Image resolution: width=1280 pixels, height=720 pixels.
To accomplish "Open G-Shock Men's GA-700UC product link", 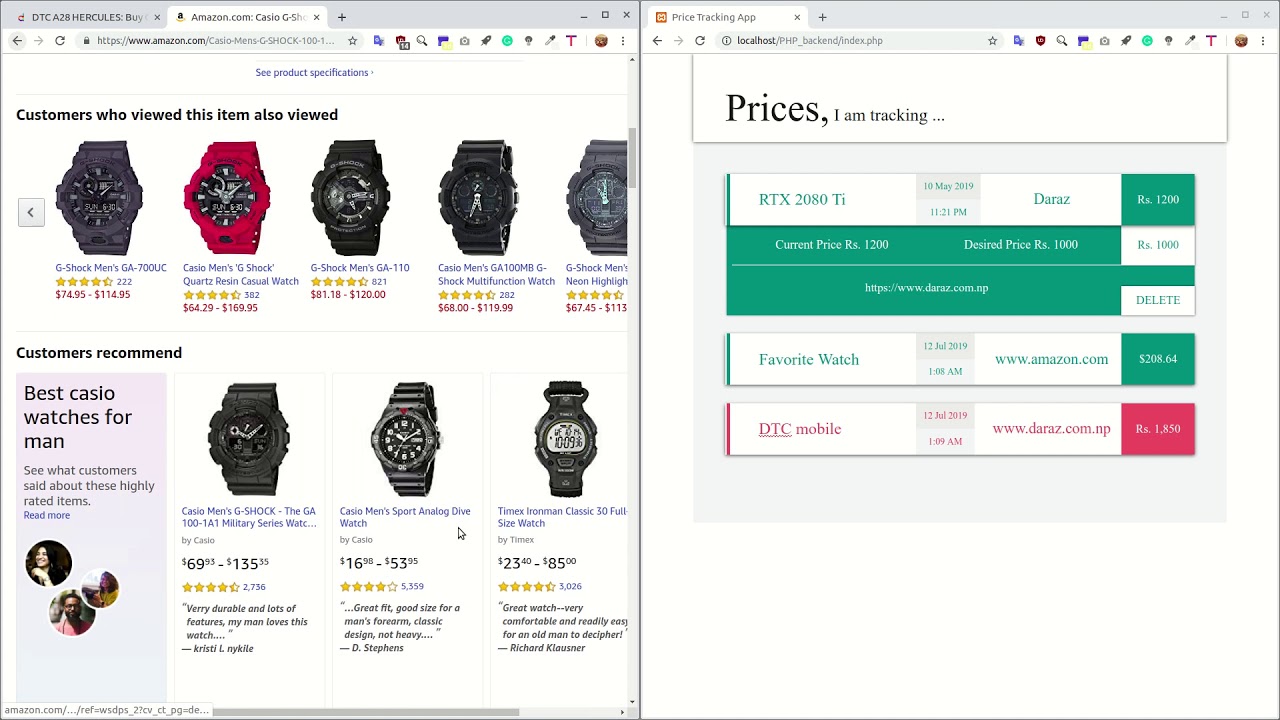I will click(x=111, y=268).
